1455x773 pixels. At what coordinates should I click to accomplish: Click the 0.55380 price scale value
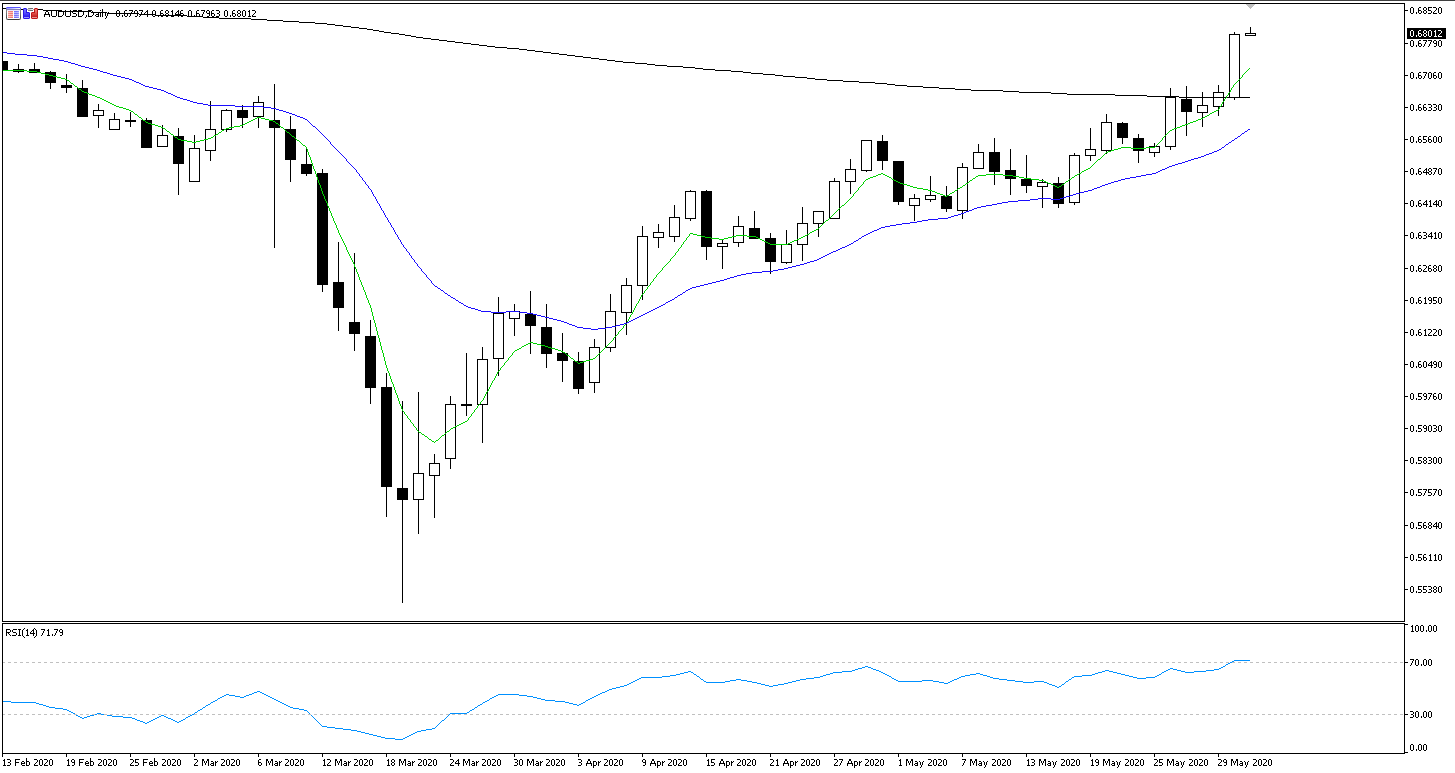(1424, 589)
